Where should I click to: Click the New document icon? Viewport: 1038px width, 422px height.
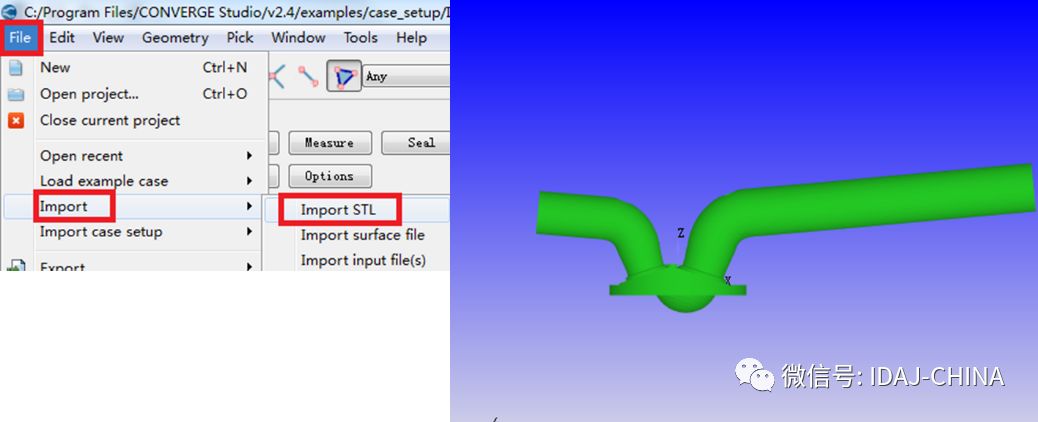[15, 68]
